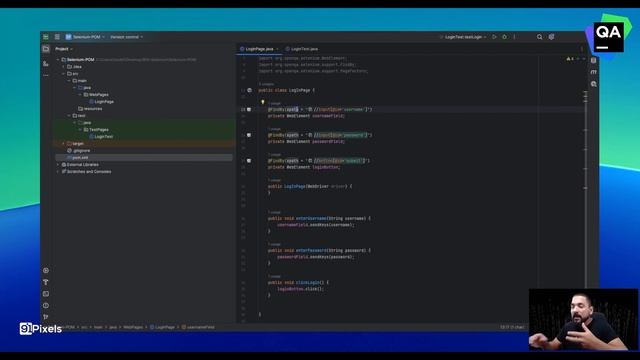Place cursor on clickLogin method line

(298, 282)
